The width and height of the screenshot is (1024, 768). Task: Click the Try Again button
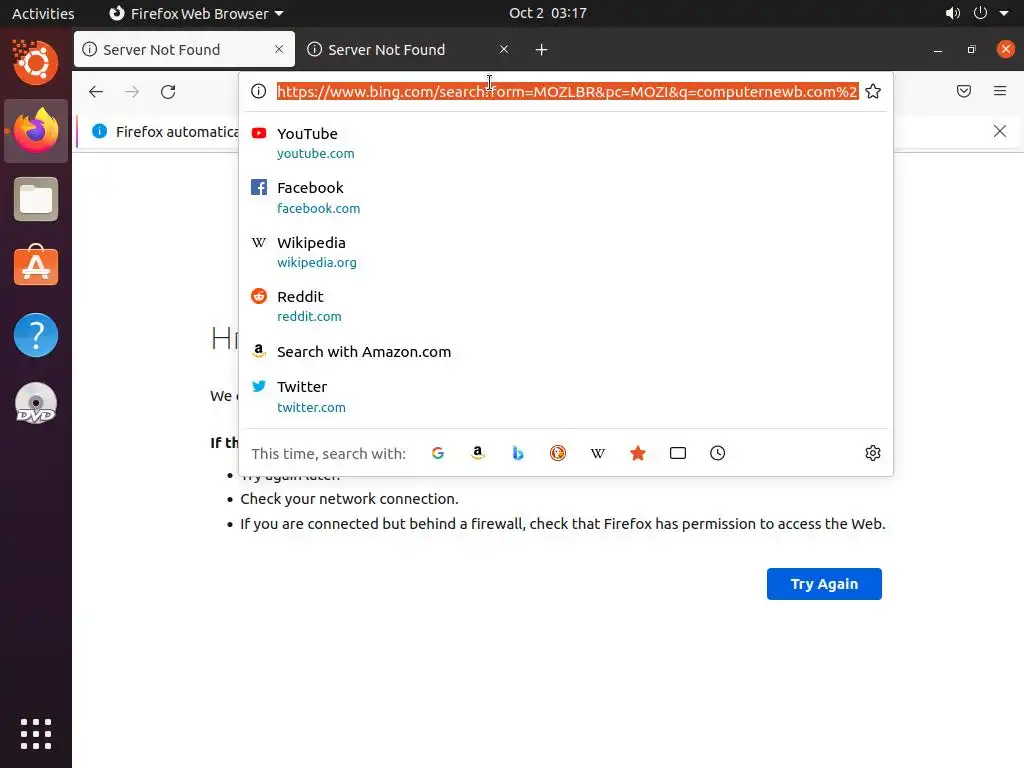[x=824, y=584]
